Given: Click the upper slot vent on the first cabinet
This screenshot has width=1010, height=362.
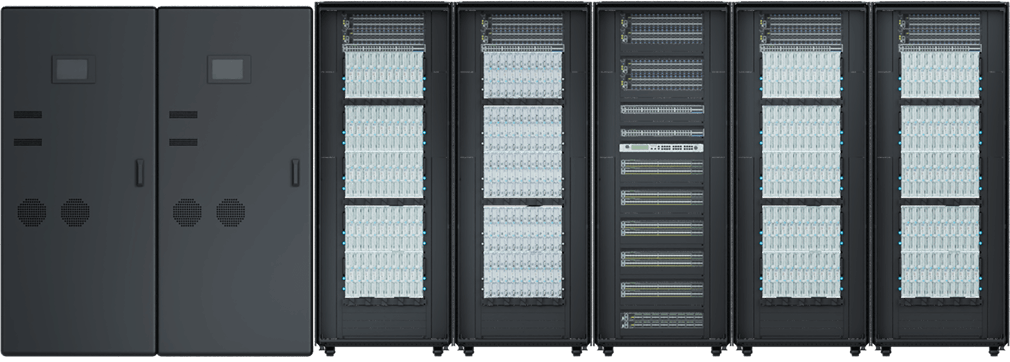Looking at the screenshot, I should pyautogui.click(x=28, y=115).
